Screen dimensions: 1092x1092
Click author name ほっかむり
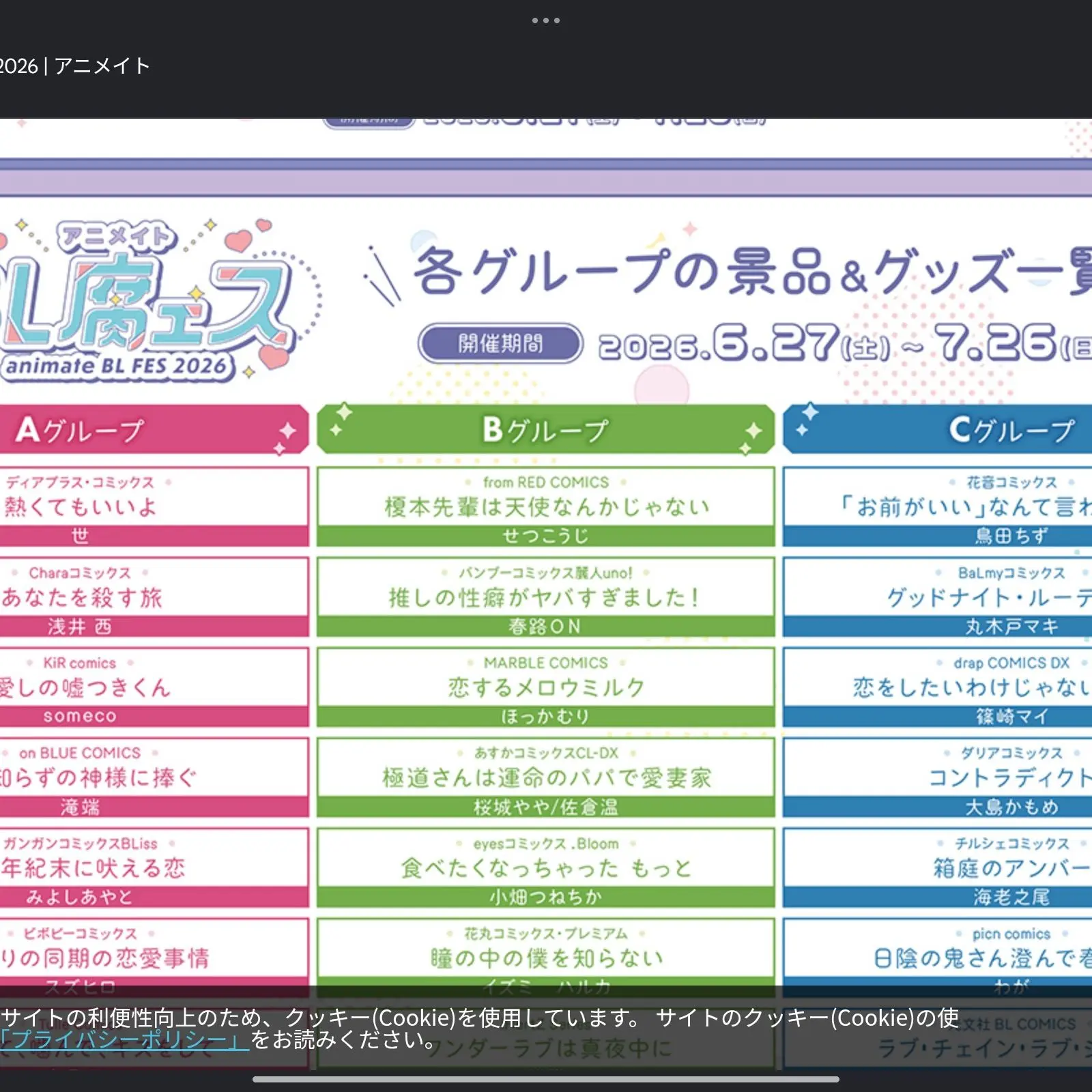pos(545,716)
